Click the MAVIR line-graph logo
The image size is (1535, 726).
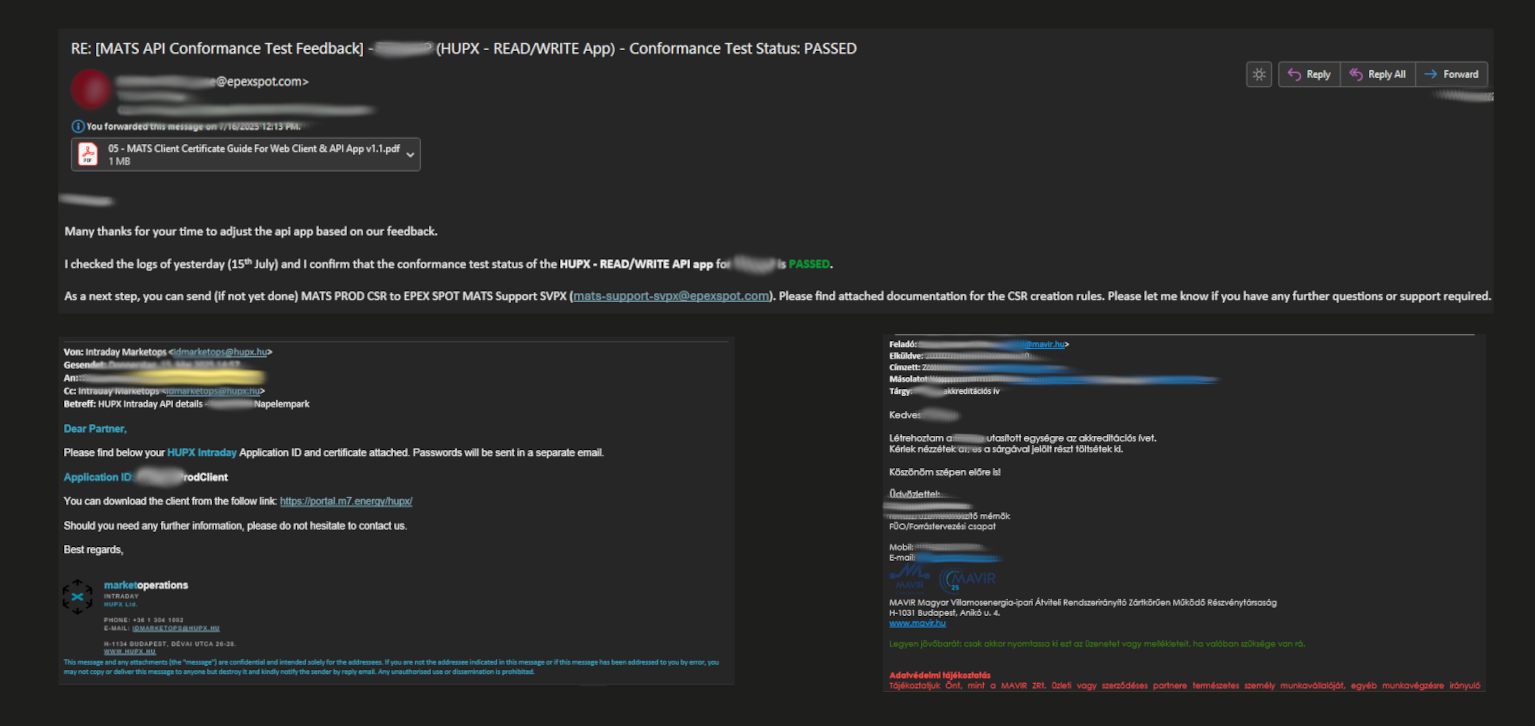pyautogui.click(x=910, y=578)
